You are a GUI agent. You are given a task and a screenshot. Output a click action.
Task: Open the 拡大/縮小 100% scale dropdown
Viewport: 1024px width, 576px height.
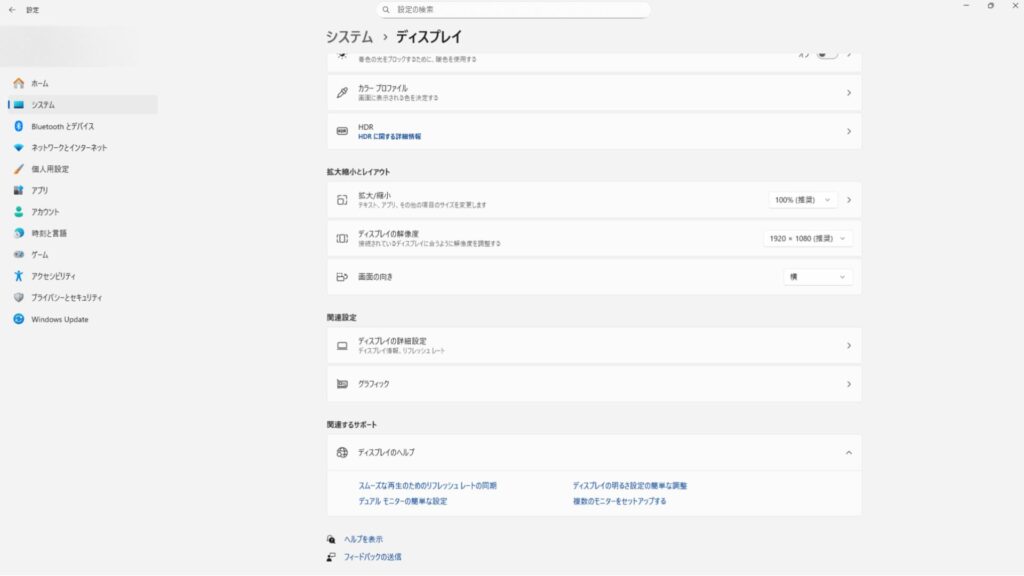pos(802,200)
